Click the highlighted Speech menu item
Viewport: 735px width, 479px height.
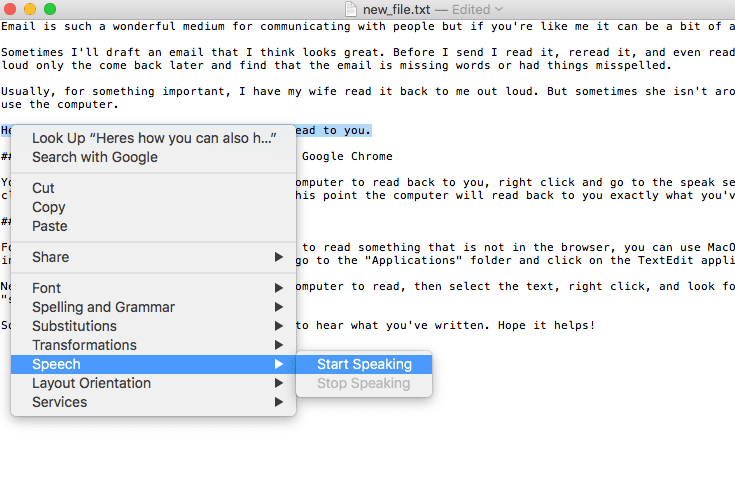tap(153, 364)
